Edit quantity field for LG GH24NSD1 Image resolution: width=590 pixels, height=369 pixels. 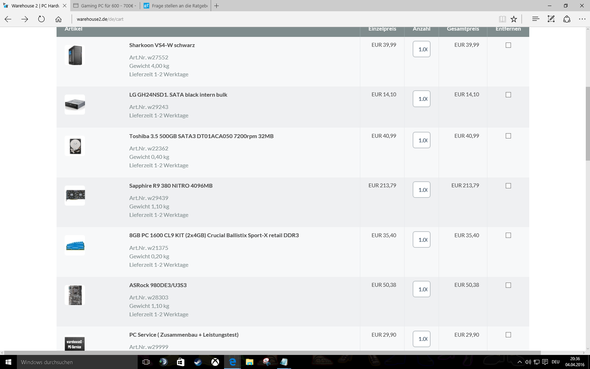(x=421, y=99)
